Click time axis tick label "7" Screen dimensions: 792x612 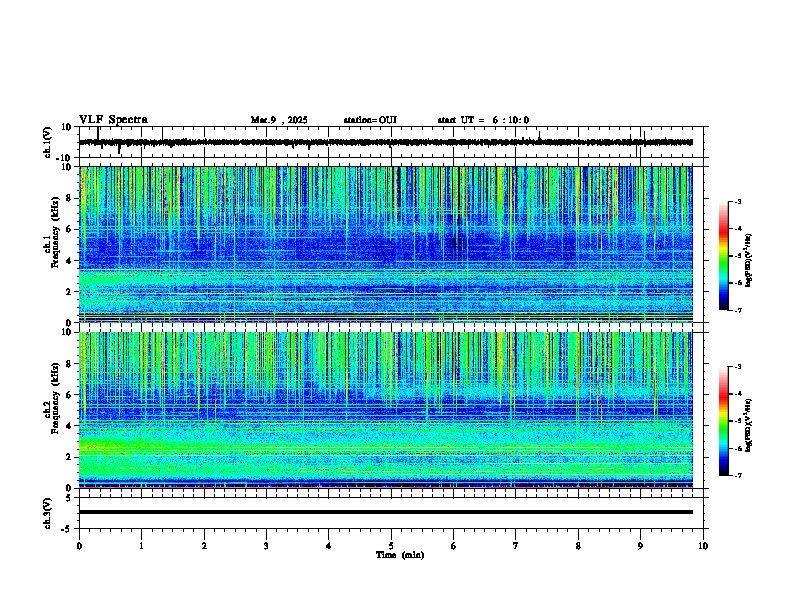516,546
